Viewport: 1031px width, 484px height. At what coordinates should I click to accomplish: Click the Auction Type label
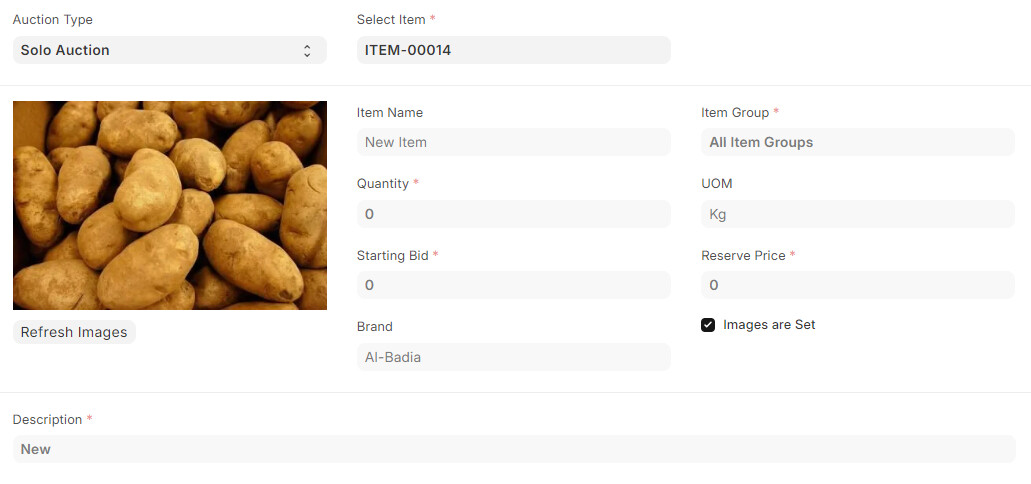53,20
